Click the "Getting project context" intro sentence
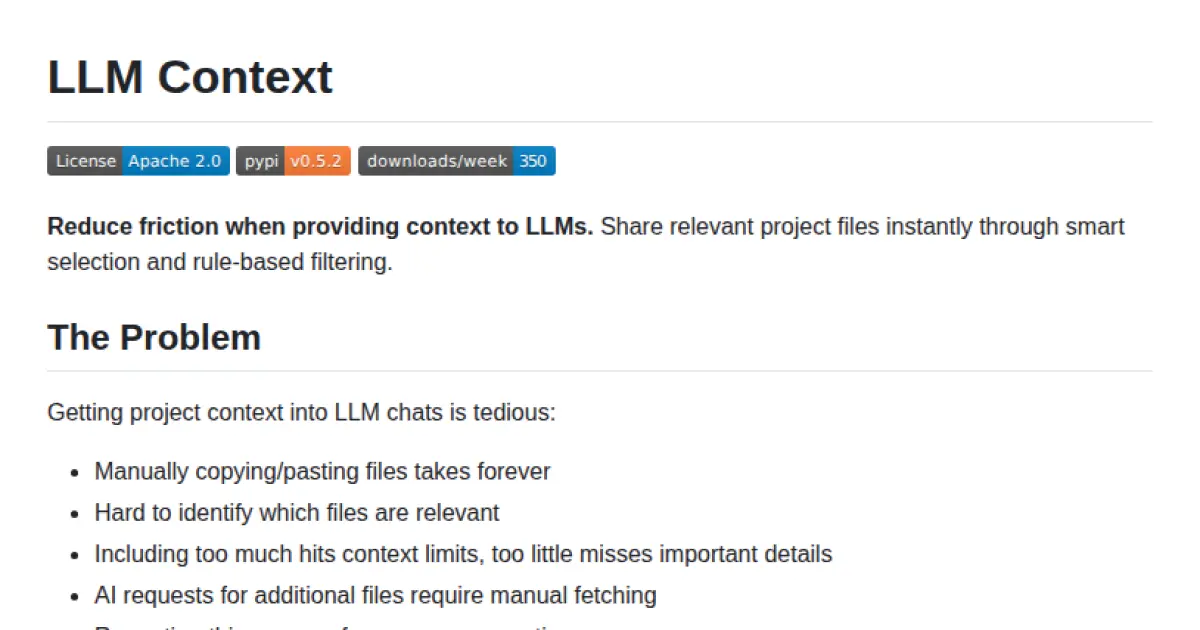This screenshot has height=630, width=1200. tap(301, 412)
